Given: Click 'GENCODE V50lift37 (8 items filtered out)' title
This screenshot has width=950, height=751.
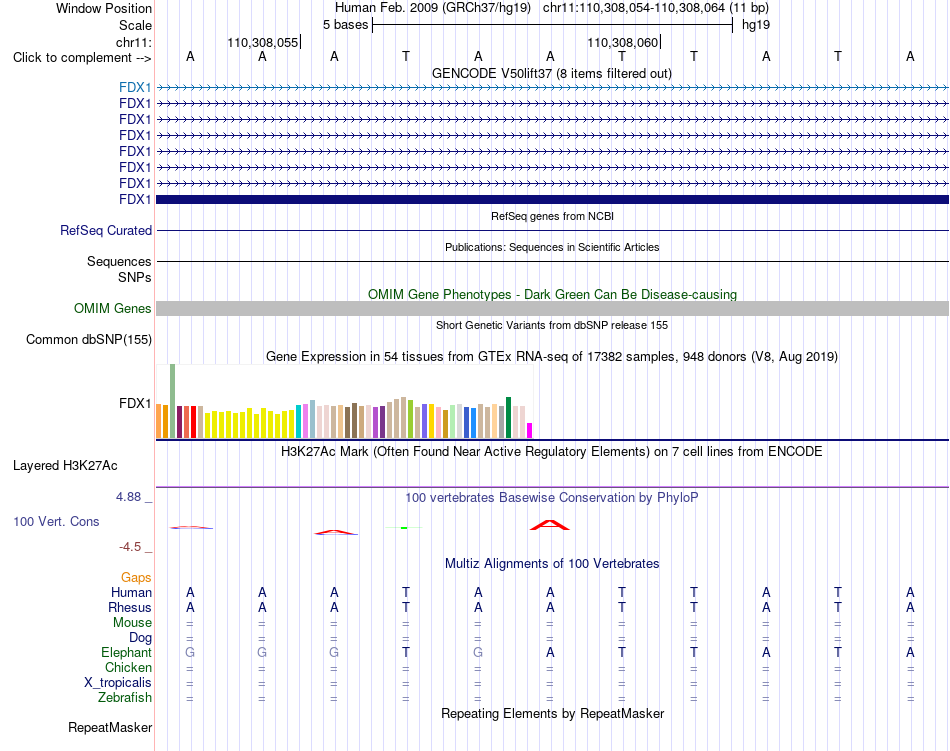Looking at the screenshot, I should click(552, 73).
